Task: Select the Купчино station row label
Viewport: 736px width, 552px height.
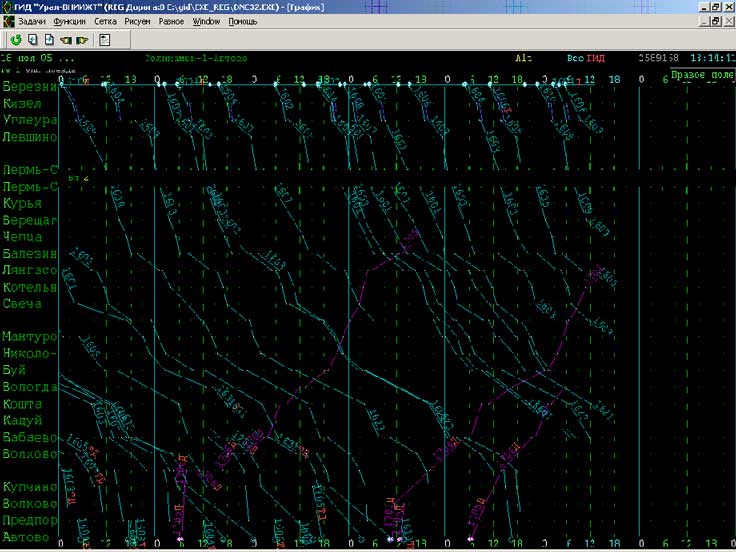Action: [30, 487]
